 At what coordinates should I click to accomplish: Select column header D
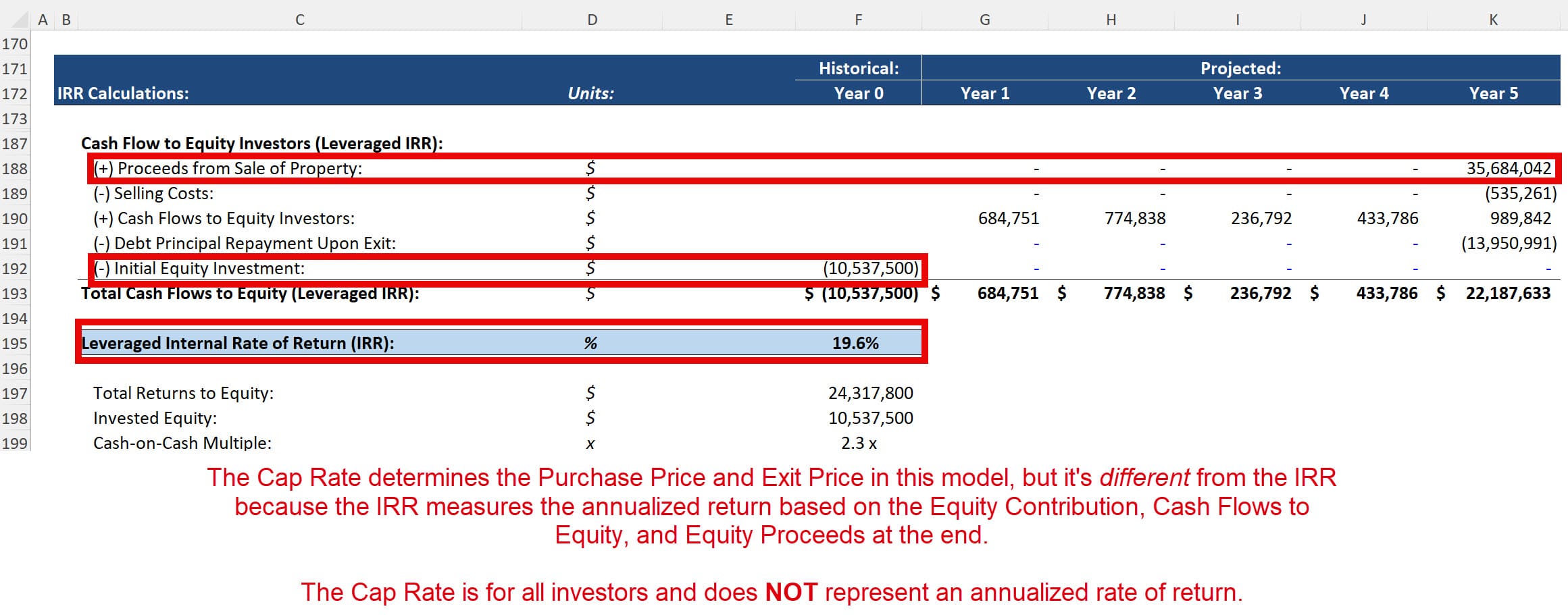[592, 19]
